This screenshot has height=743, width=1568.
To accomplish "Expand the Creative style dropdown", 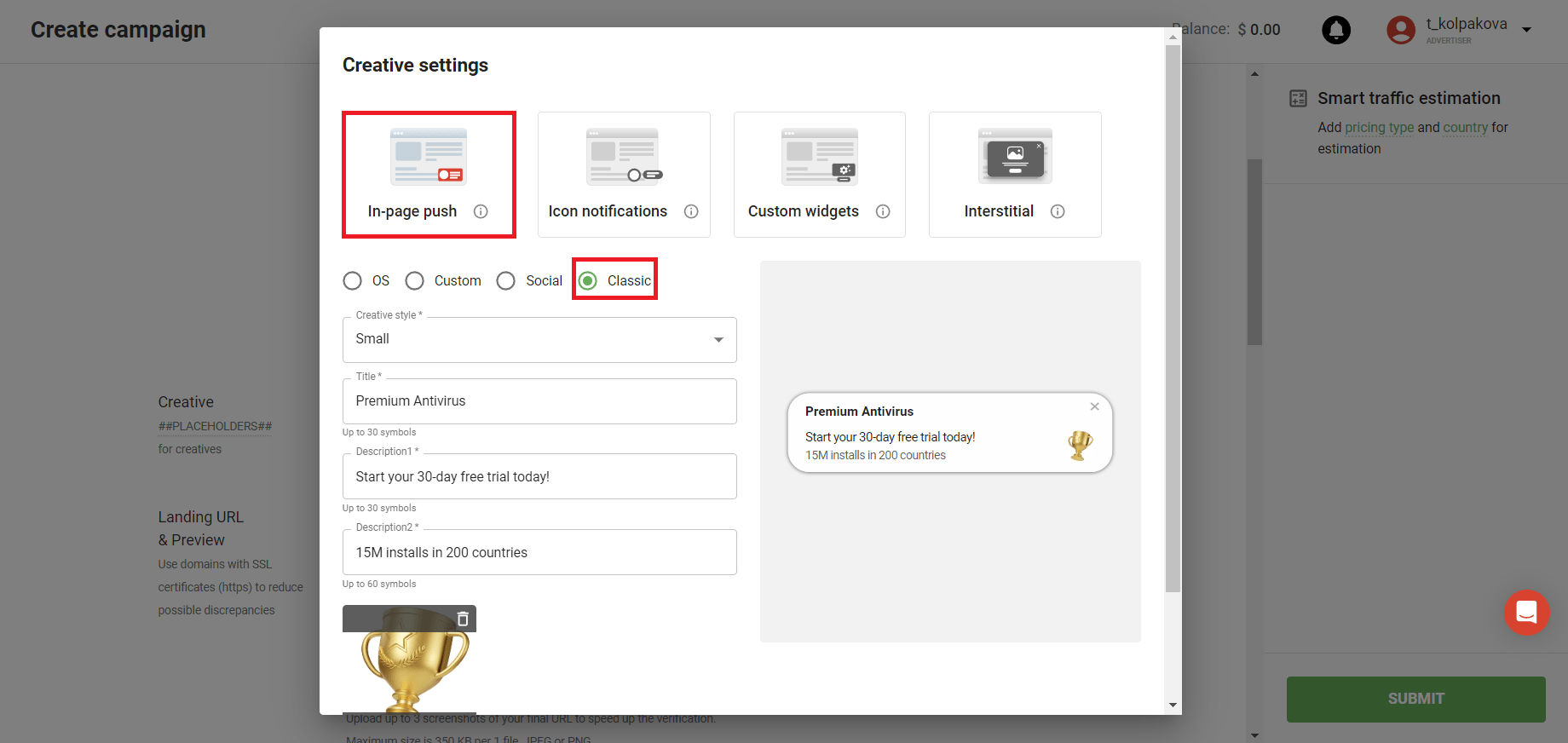I will (539, 339).
